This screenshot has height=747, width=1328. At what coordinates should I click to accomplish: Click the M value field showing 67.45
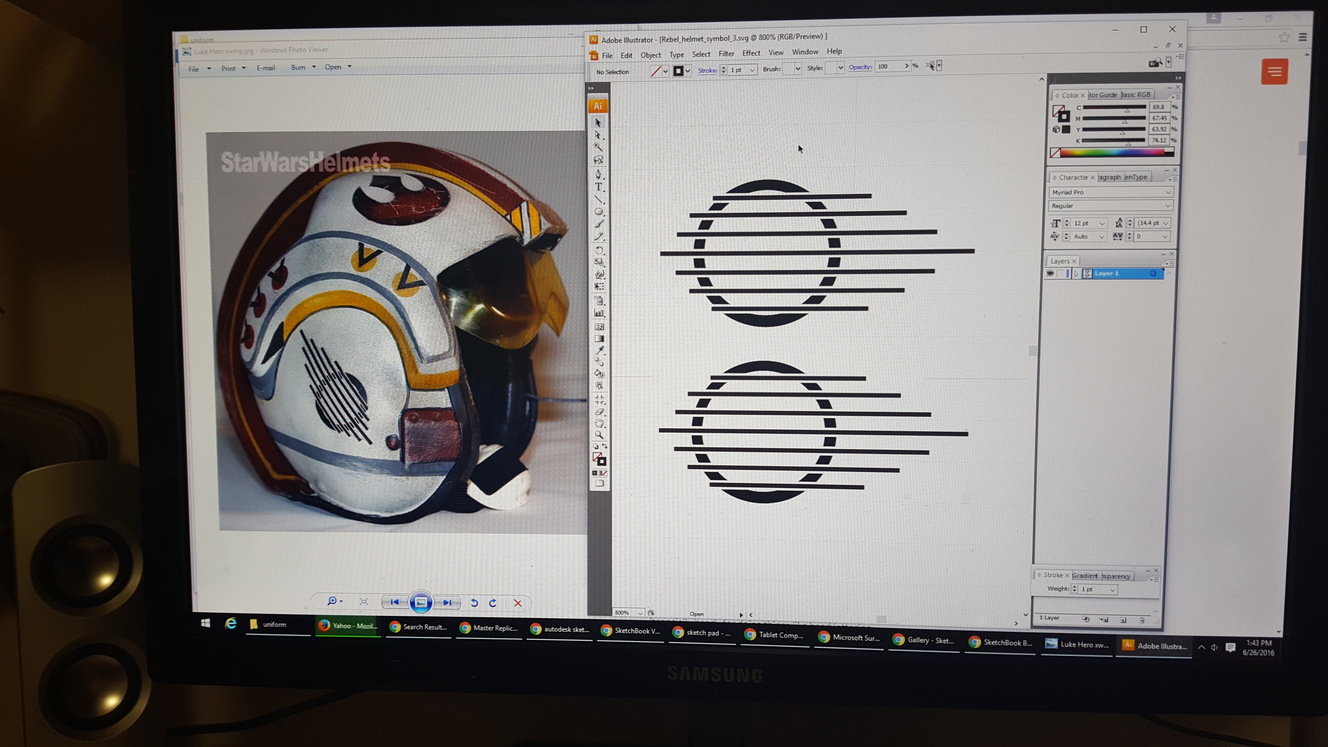(1159, 118)
